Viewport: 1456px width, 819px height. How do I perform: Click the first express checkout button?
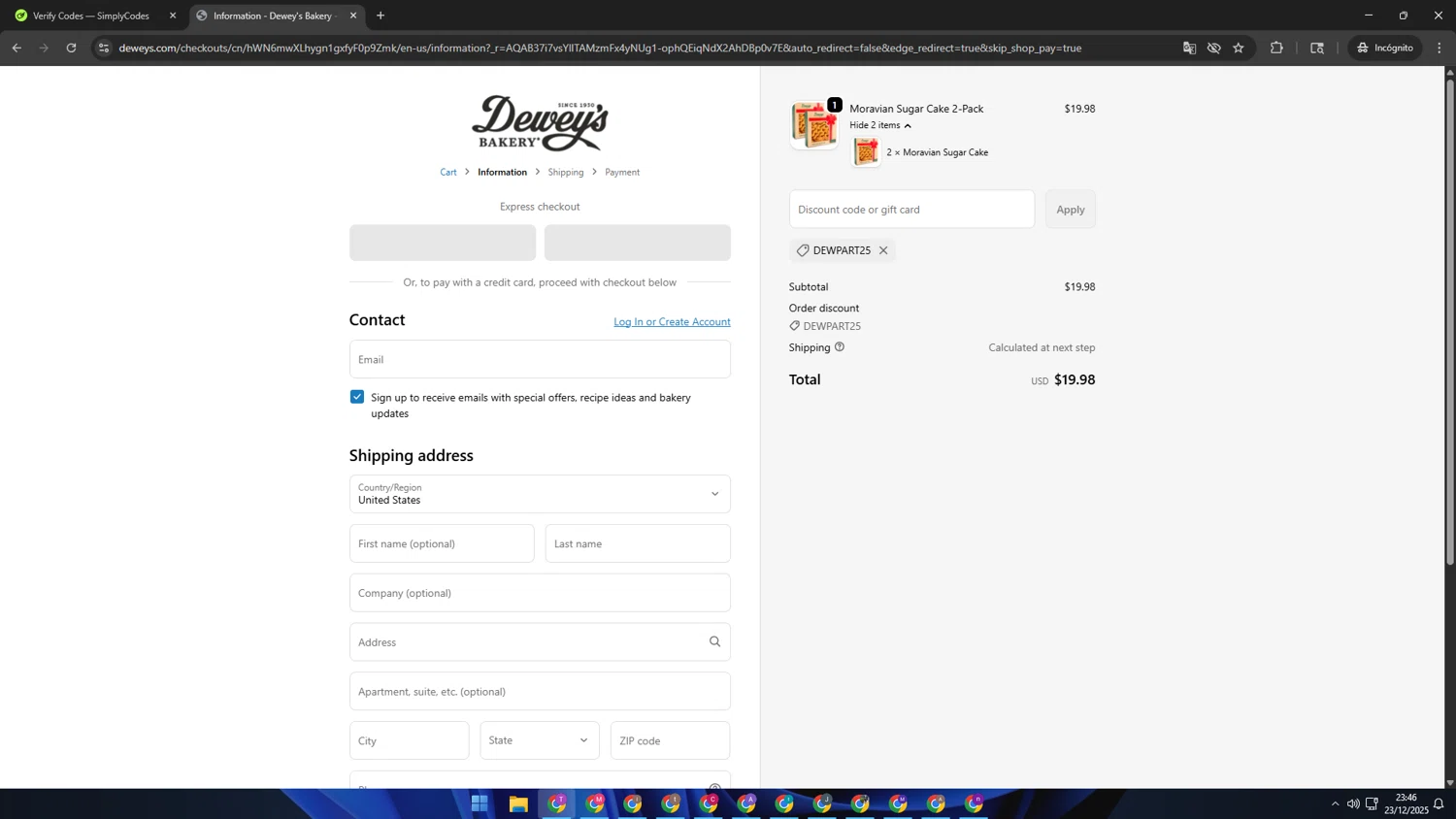(x=443, y=243)
